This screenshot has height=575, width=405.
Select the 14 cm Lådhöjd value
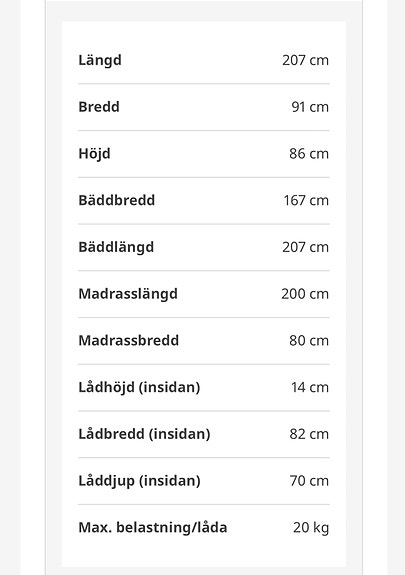tap(310, 387)
